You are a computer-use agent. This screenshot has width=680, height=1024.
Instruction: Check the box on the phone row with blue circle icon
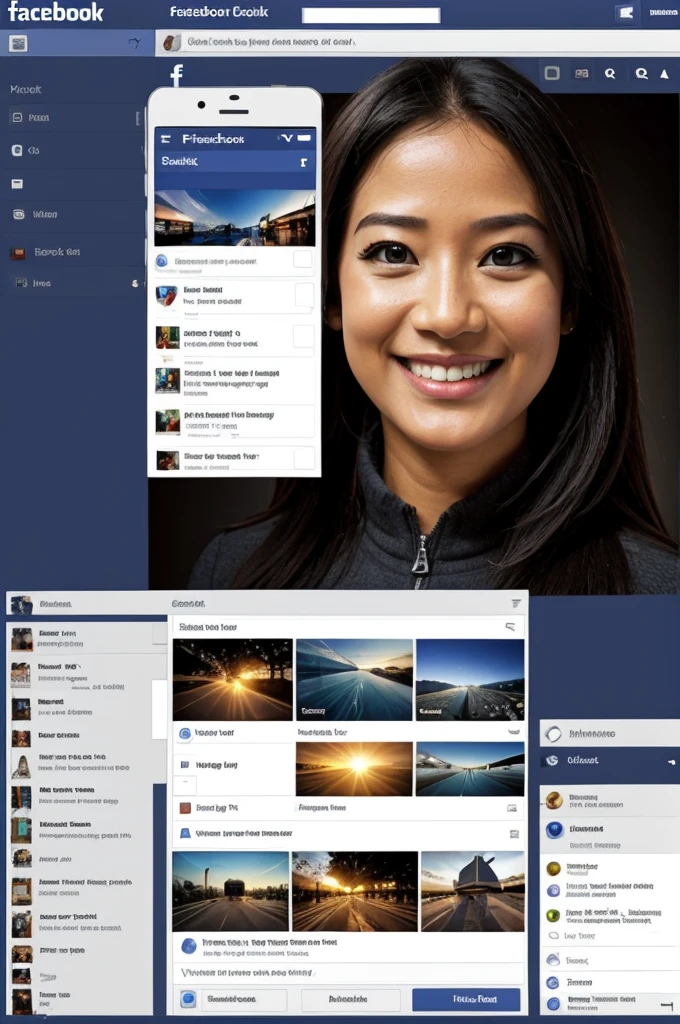point(302,260)
